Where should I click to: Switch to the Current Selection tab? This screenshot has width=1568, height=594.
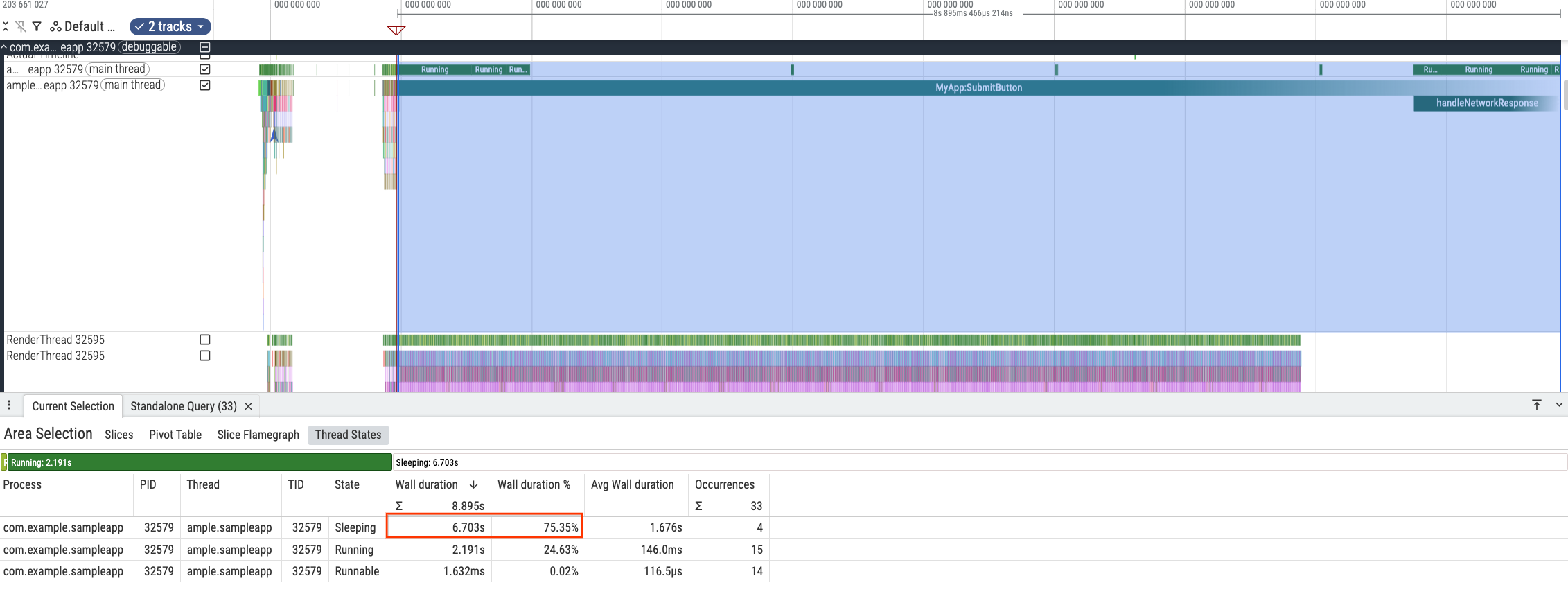[73, 407]
